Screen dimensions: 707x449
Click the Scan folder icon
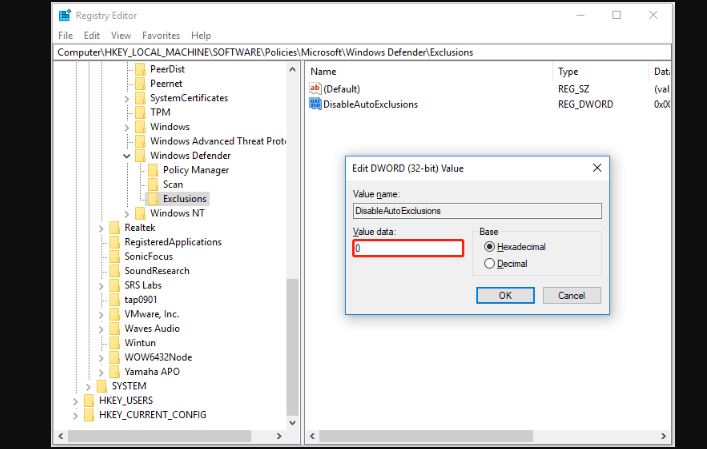click(x=154, y=184)
